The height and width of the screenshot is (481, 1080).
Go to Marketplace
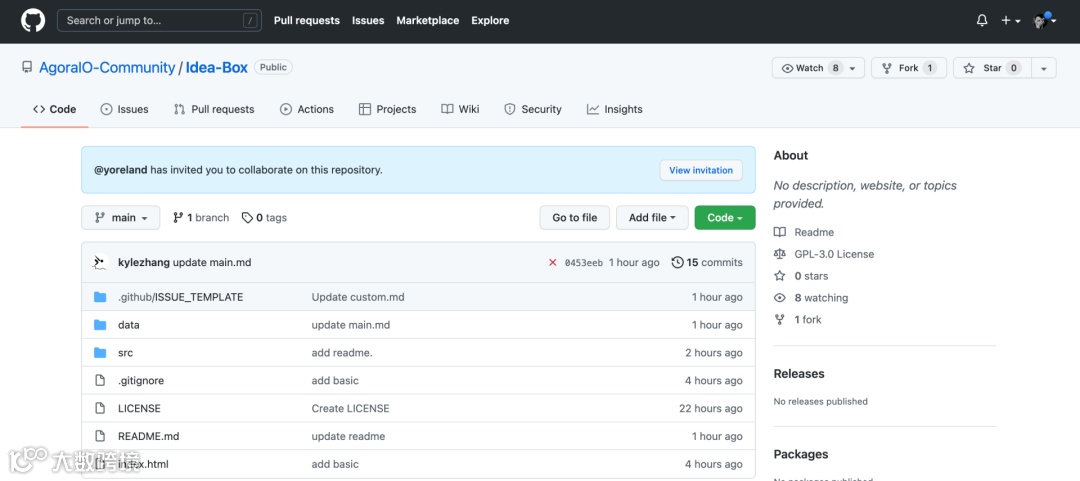(428, 21)
